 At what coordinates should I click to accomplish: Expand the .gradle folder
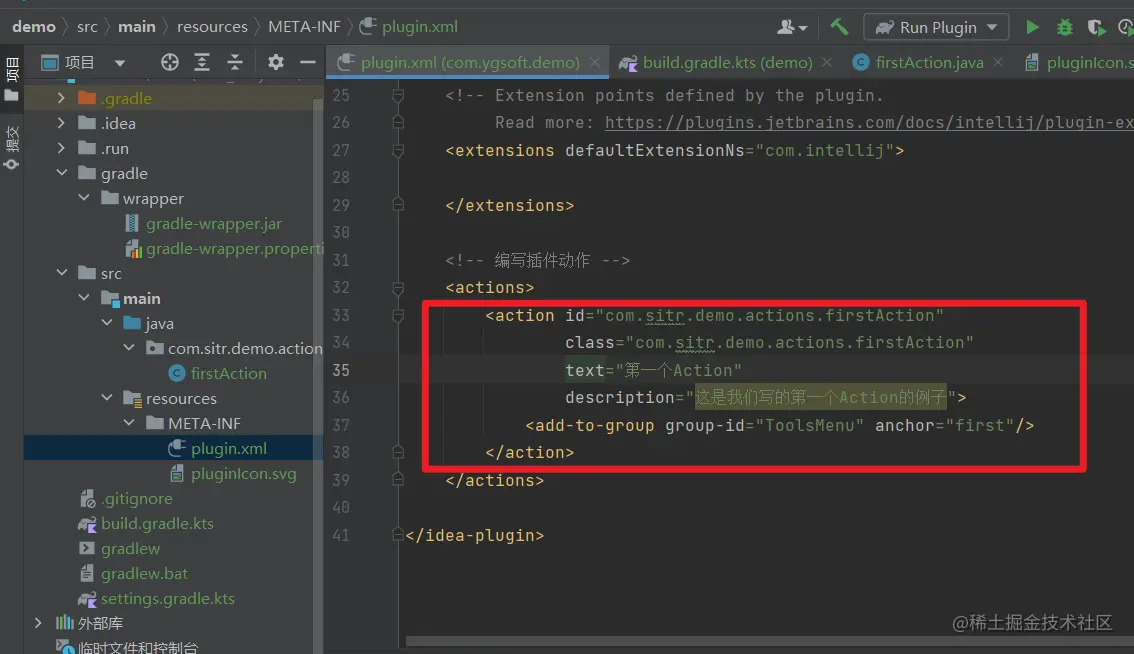point(61,98)
